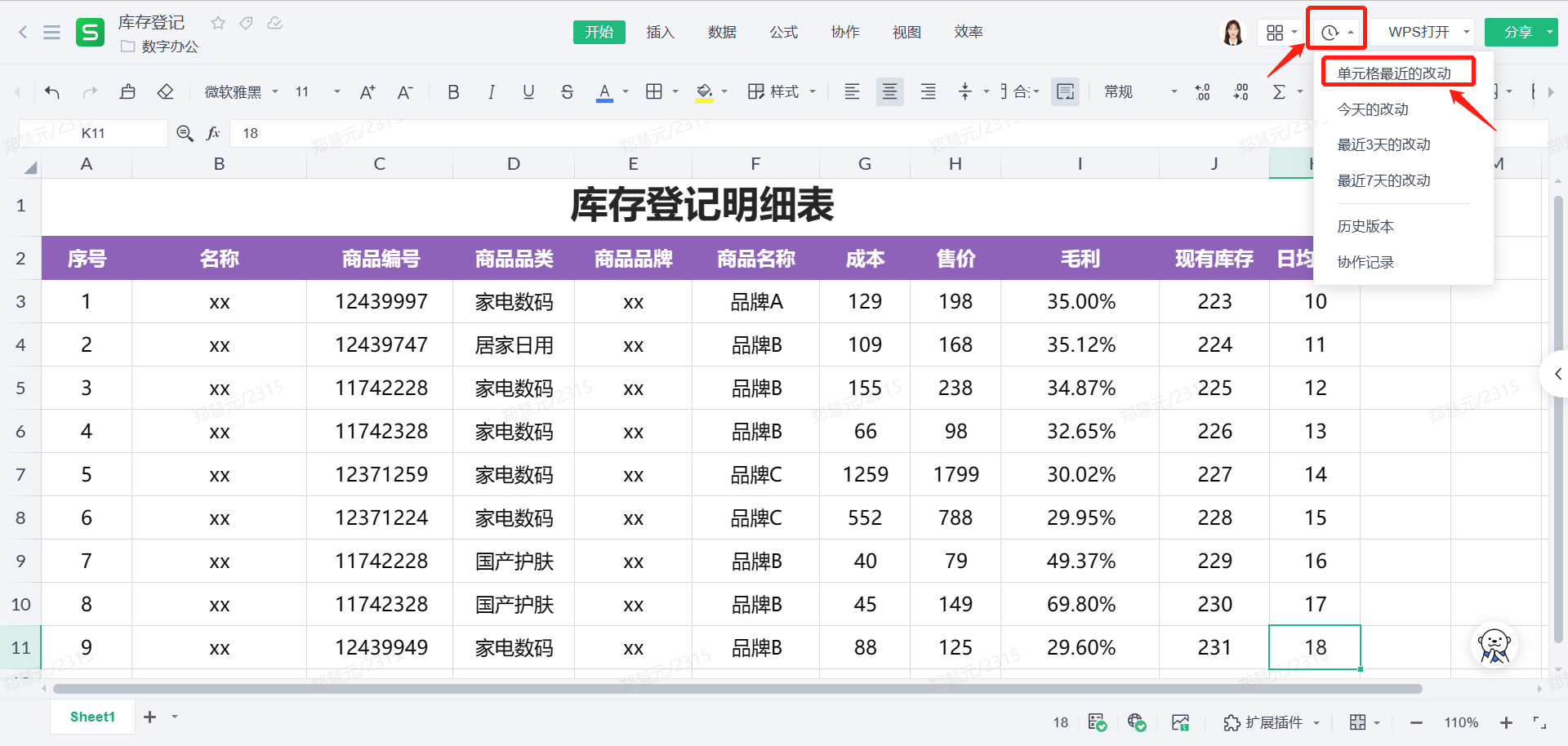Viewport: 1568px width, 746px height.
Task: Select the Sheet1 tab
Action: 92,717
